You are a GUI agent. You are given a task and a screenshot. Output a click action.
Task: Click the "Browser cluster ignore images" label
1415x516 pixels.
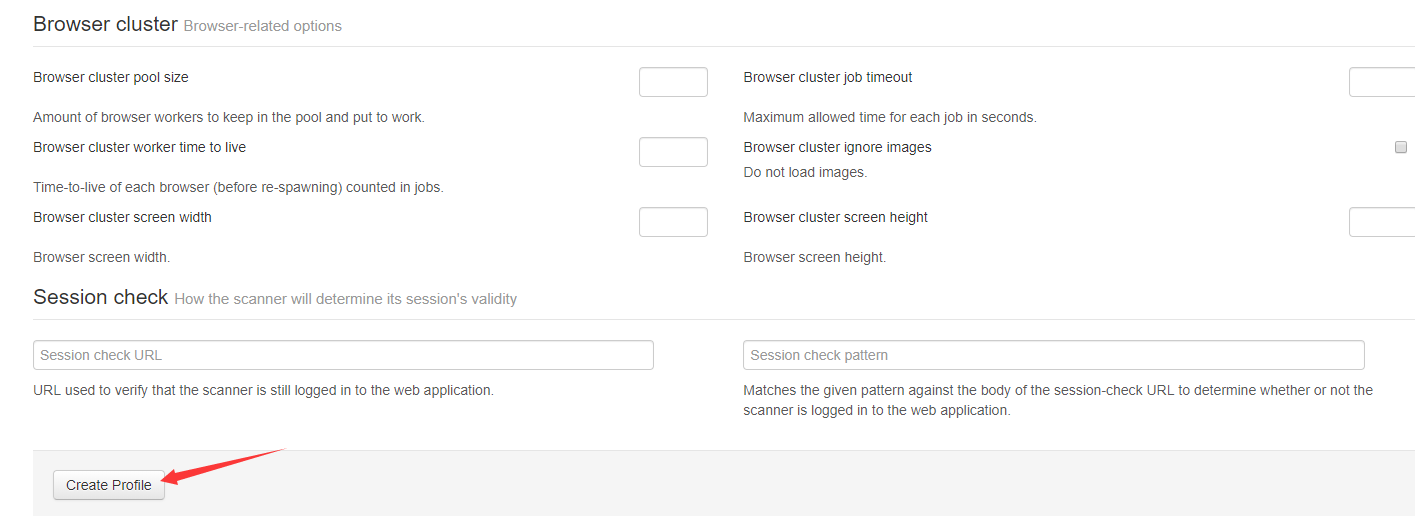click(x=837, y=147)
